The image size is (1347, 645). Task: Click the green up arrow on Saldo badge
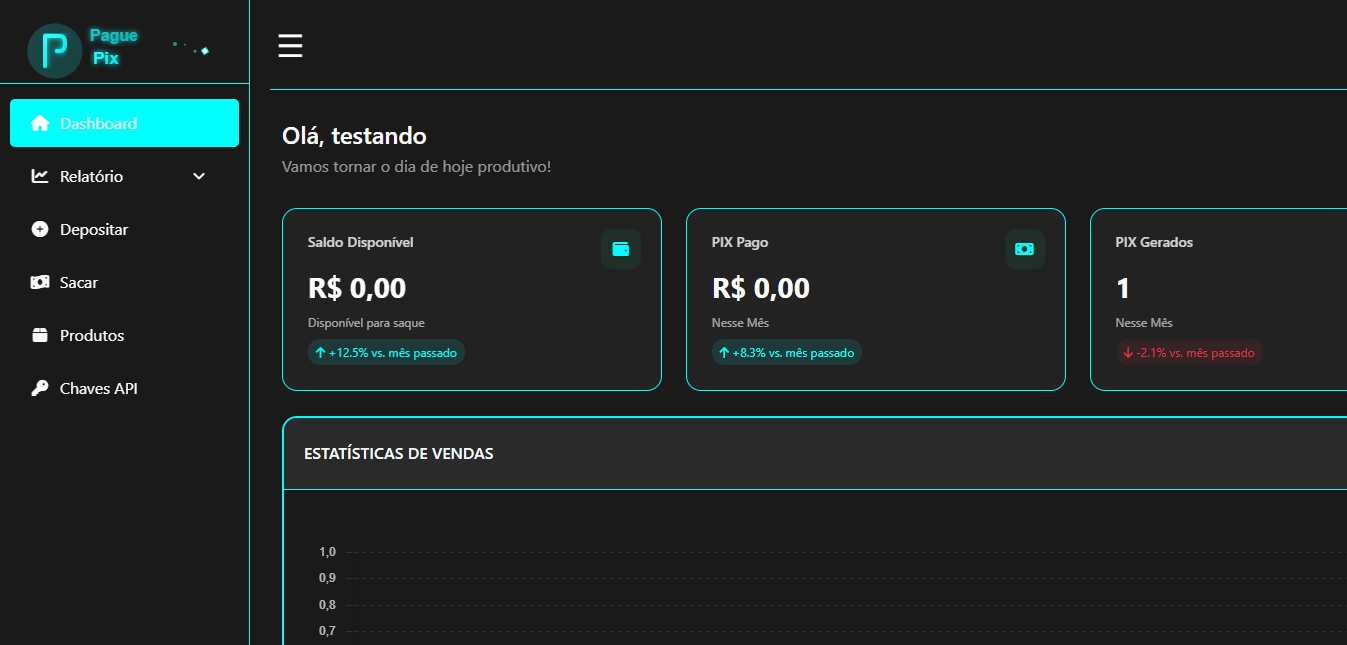tap(322, 352)
